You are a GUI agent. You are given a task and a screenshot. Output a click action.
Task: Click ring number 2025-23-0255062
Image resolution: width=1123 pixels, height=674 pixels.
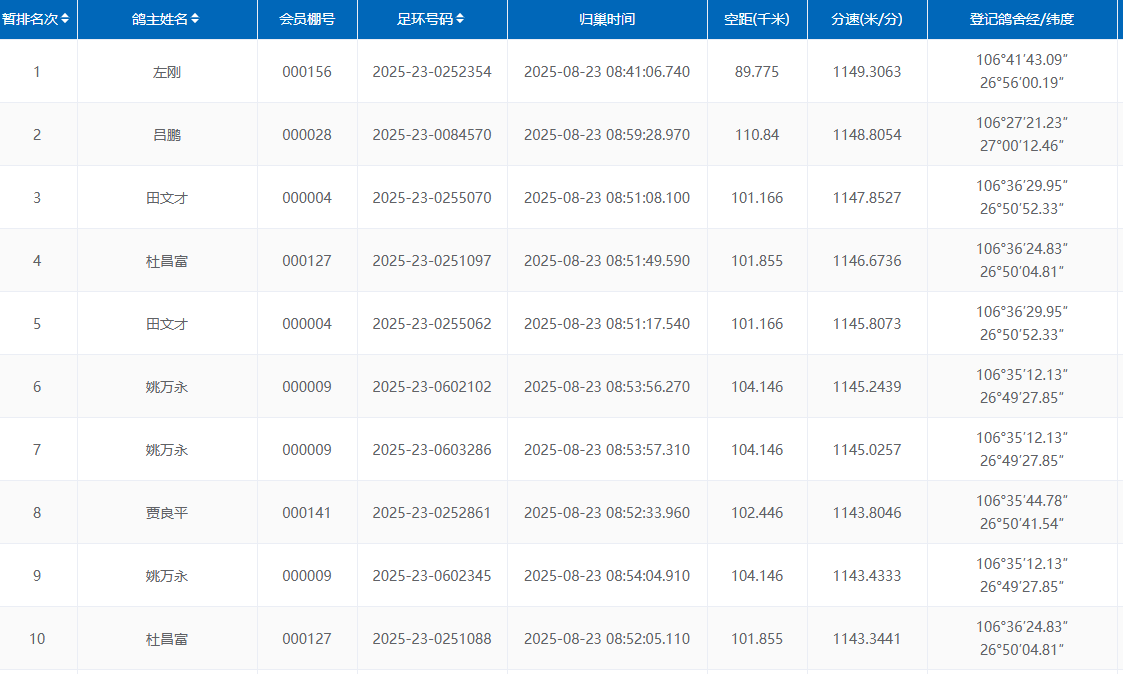[x=431, y=324]
